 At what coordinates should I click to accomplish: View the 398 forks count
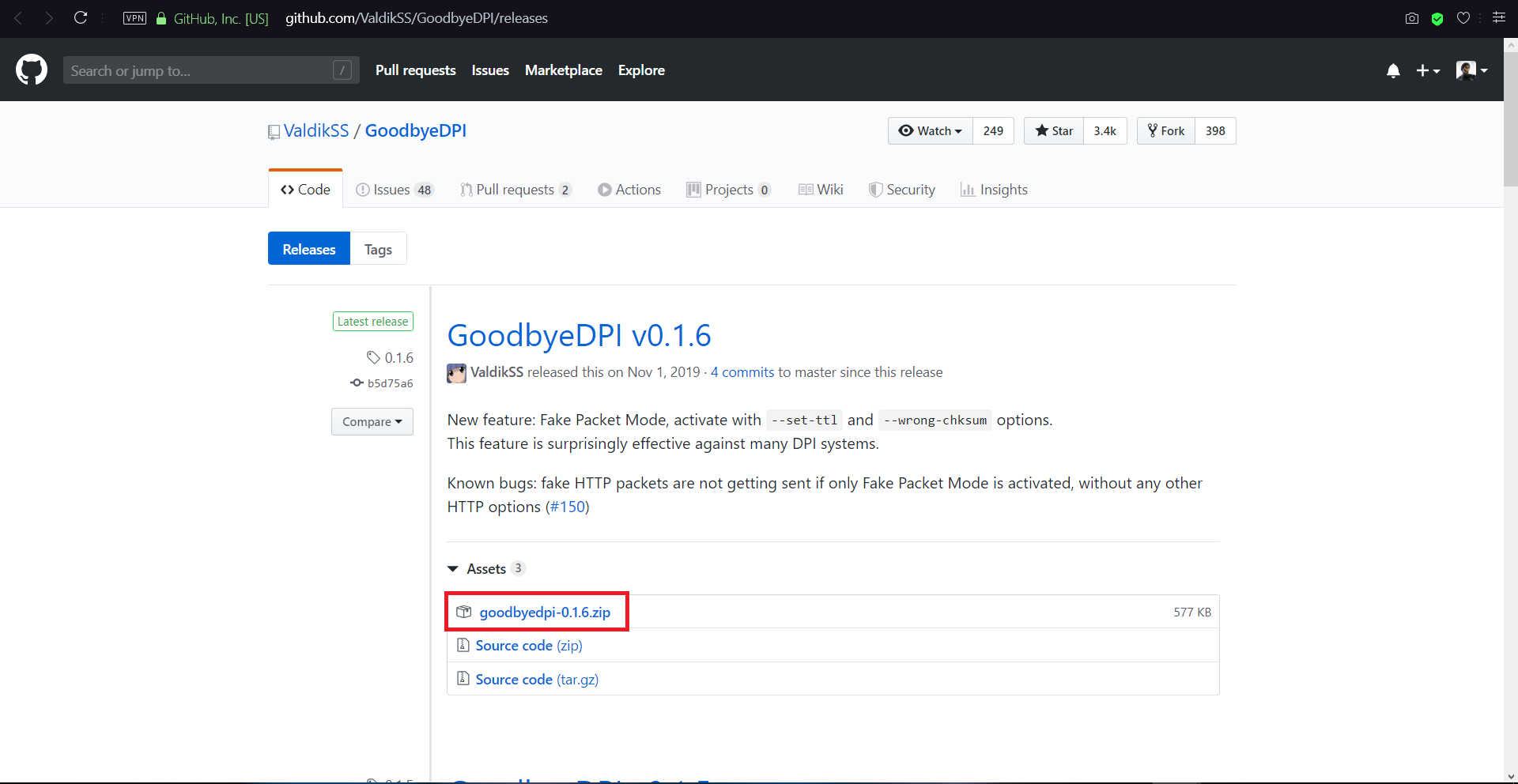1215,131
